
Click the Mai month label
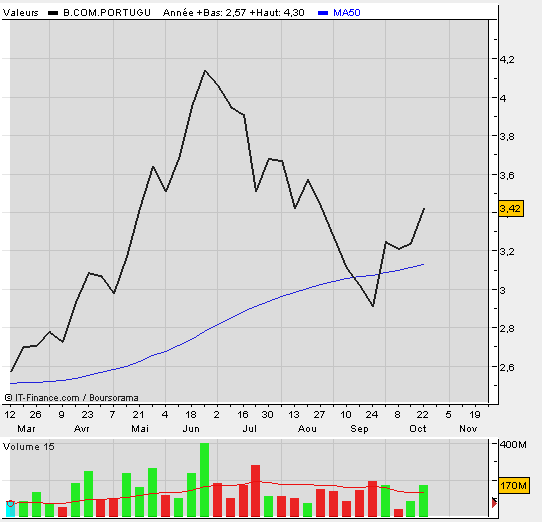(140, 429)
